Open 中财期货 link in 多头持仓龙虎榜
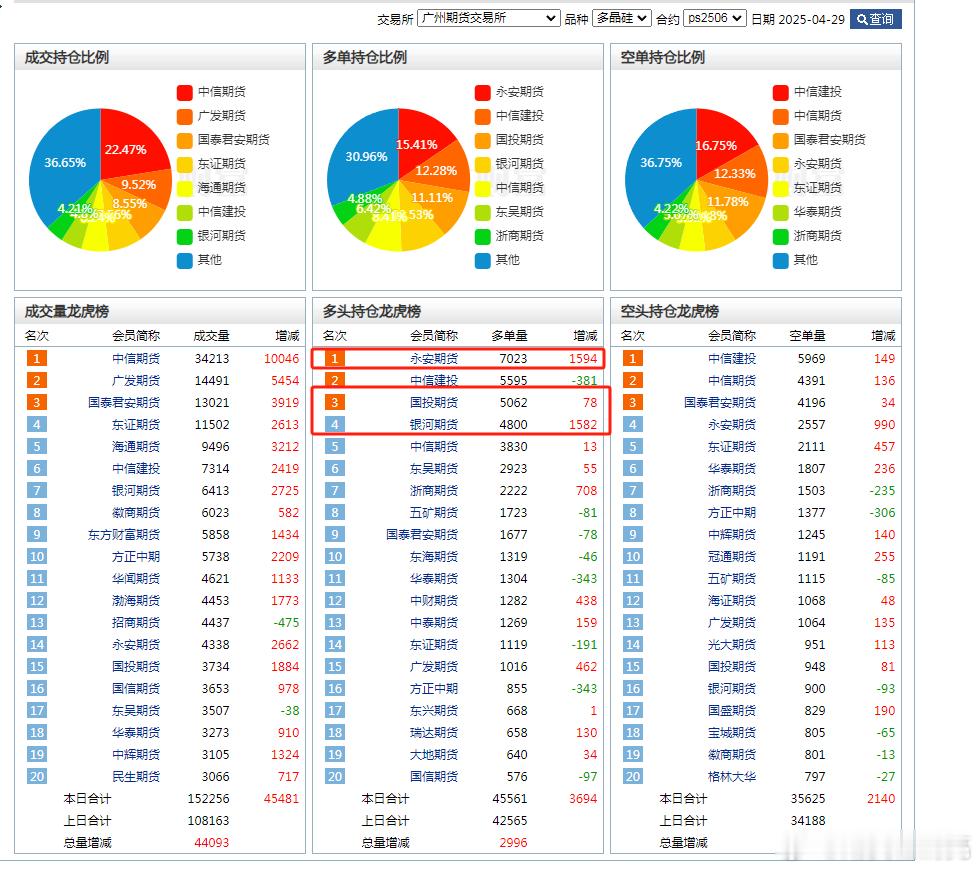This screenshot has height=870, width=980. [x=434, y=601]
